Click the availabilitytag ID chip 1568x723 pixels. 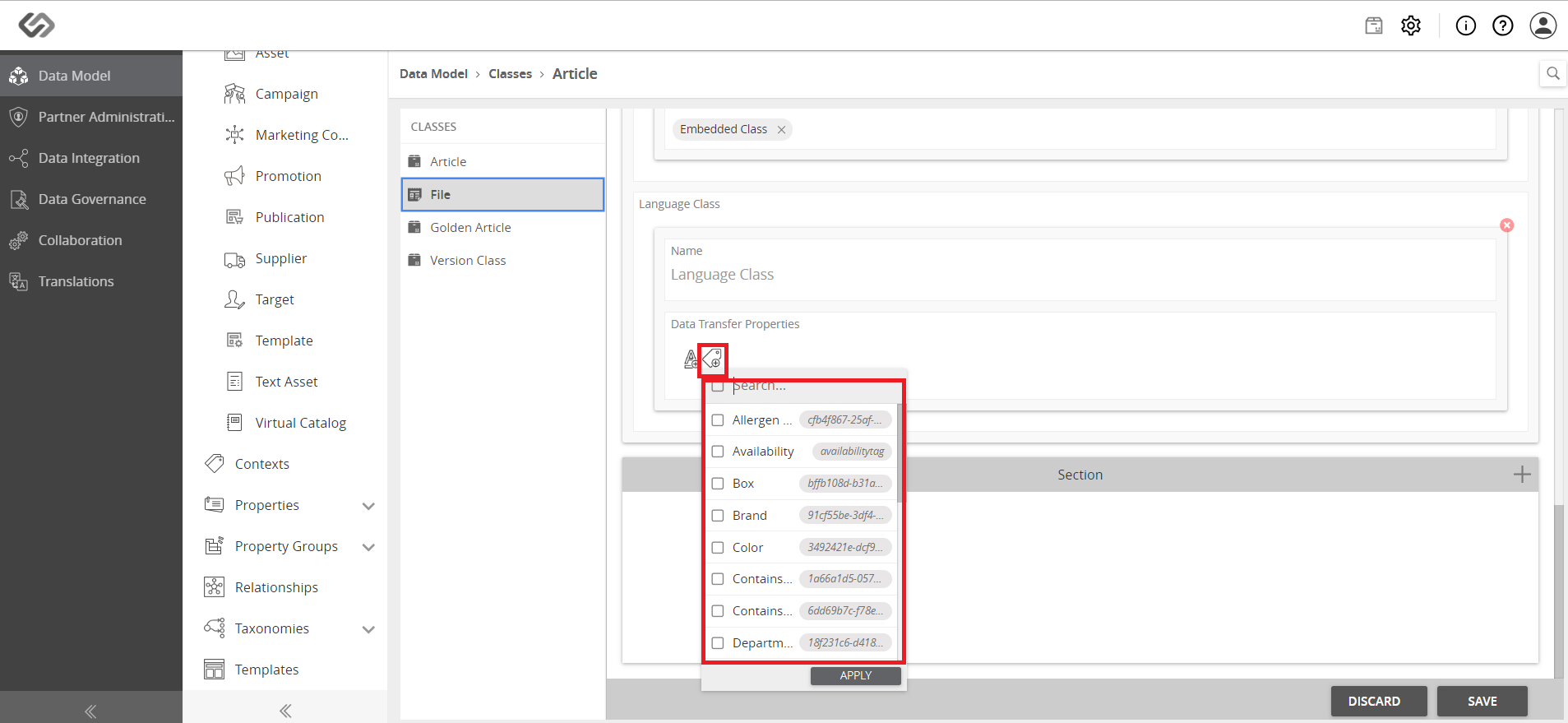tap(852, 452)
